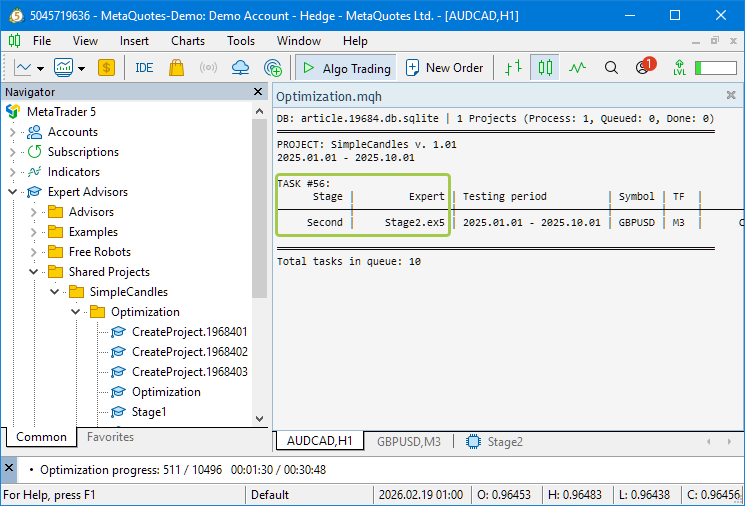
Task: Click the toolbar progress level bar
Action: click(716, 68)
